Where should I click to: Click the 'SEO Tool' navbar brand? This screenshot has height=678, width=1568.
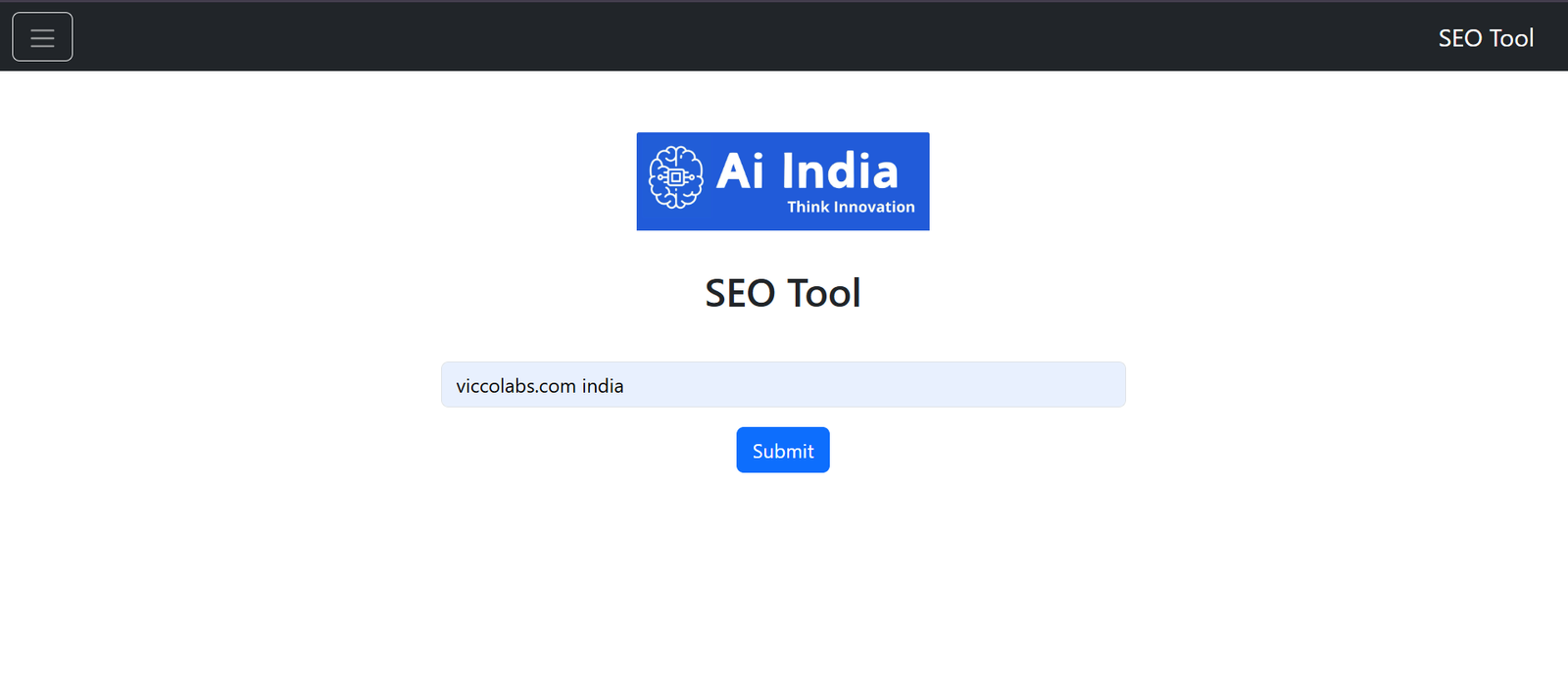[1486, 38]
